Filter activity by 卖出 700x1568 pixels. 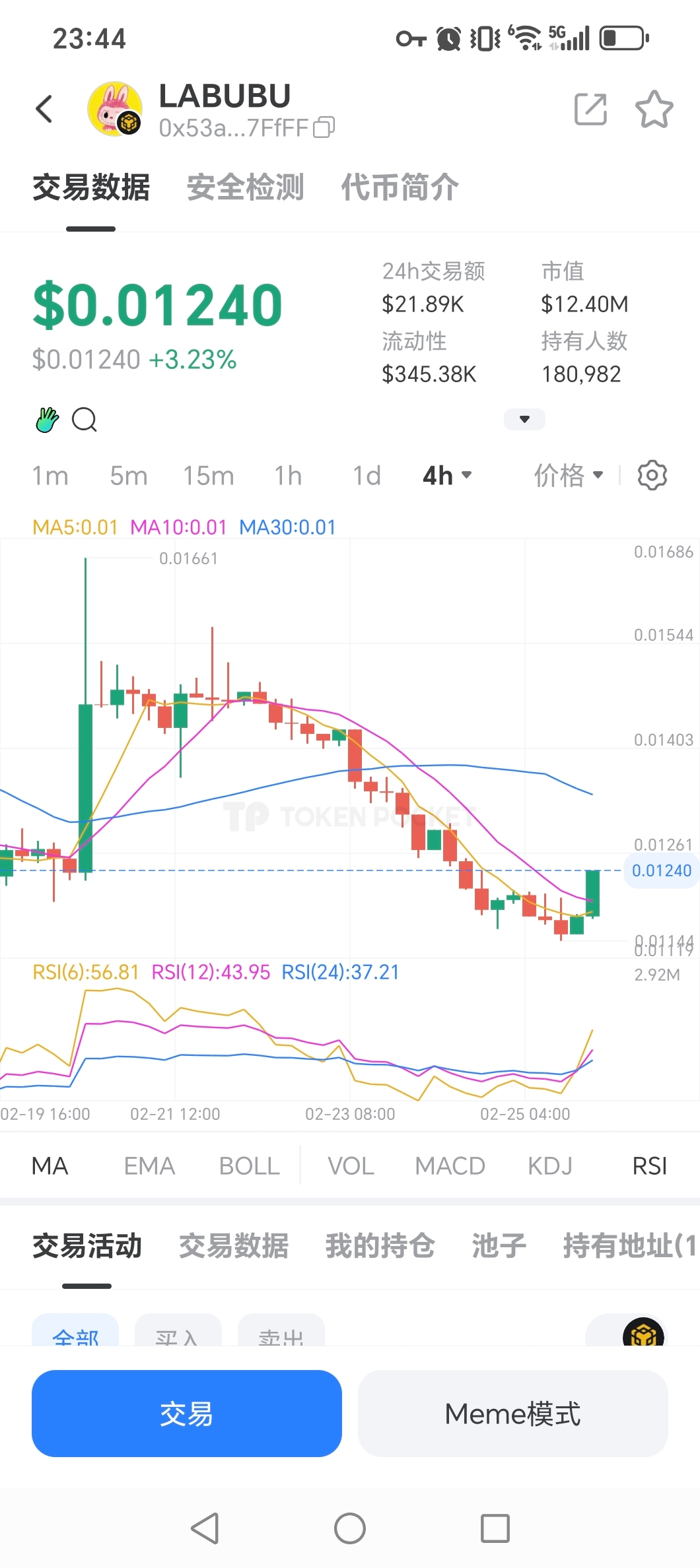281,1330
